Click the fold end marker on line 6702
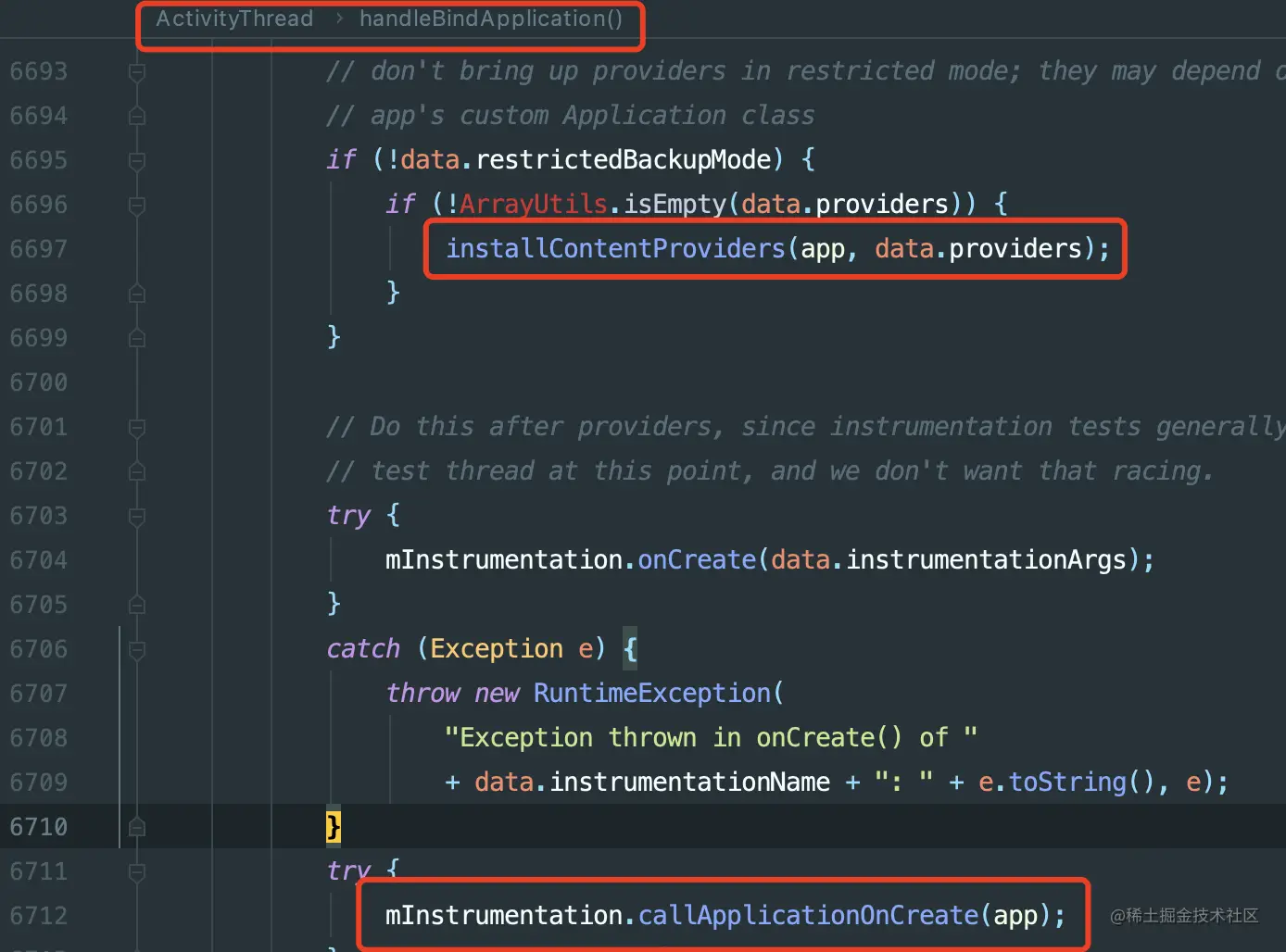This screenshot has height=952, width=1286. (x=137, y=471)
